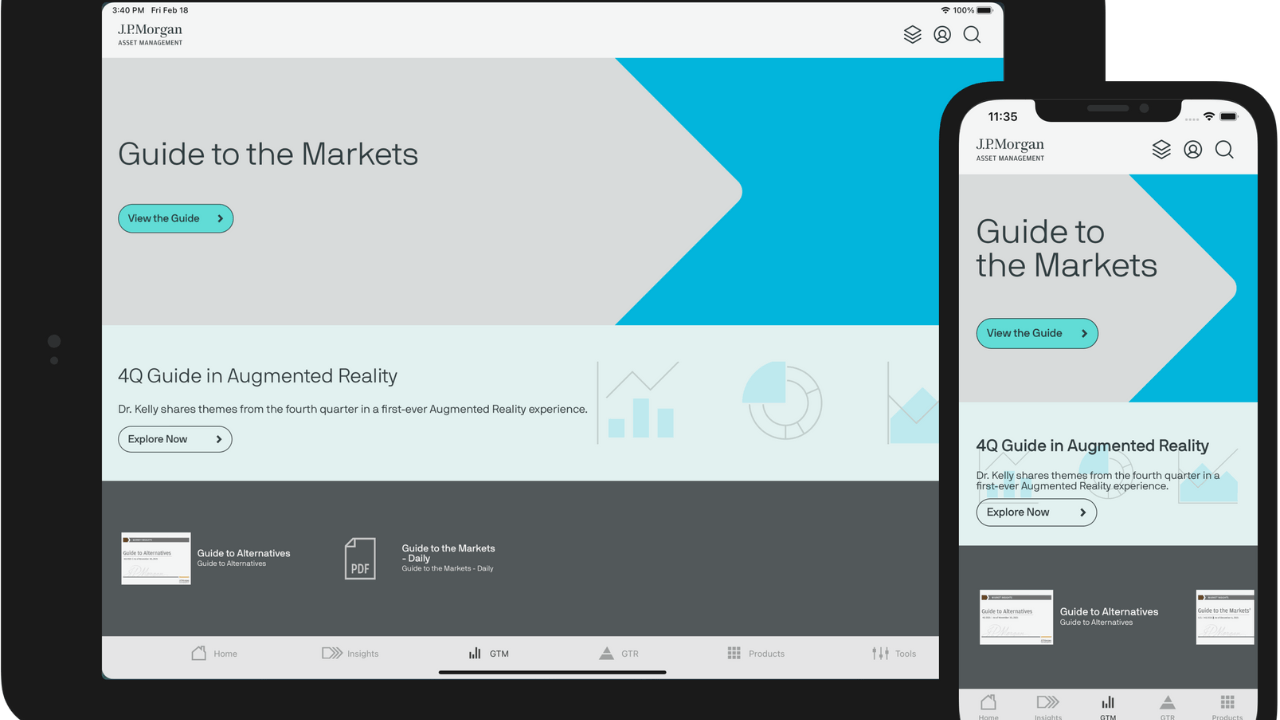Click the J.P. Morgan logo on the phone
This screenshot has height=720, width=1280.
pos(1010,150)
